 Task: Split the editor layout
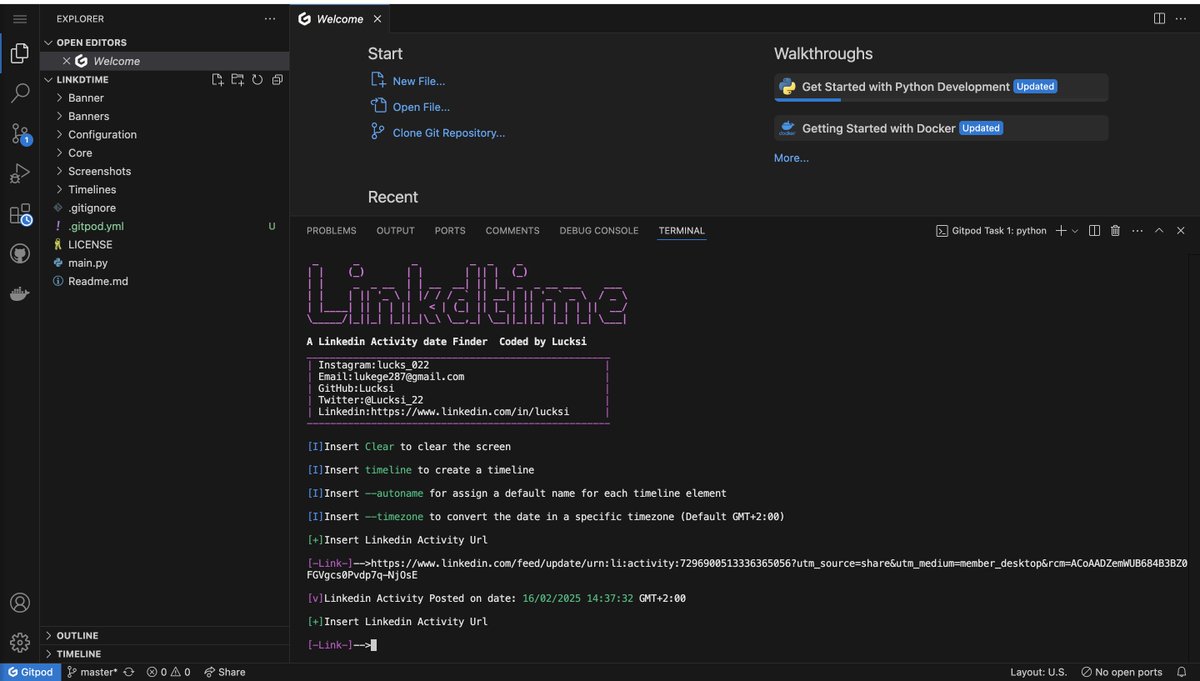(x=1159, y=19)
